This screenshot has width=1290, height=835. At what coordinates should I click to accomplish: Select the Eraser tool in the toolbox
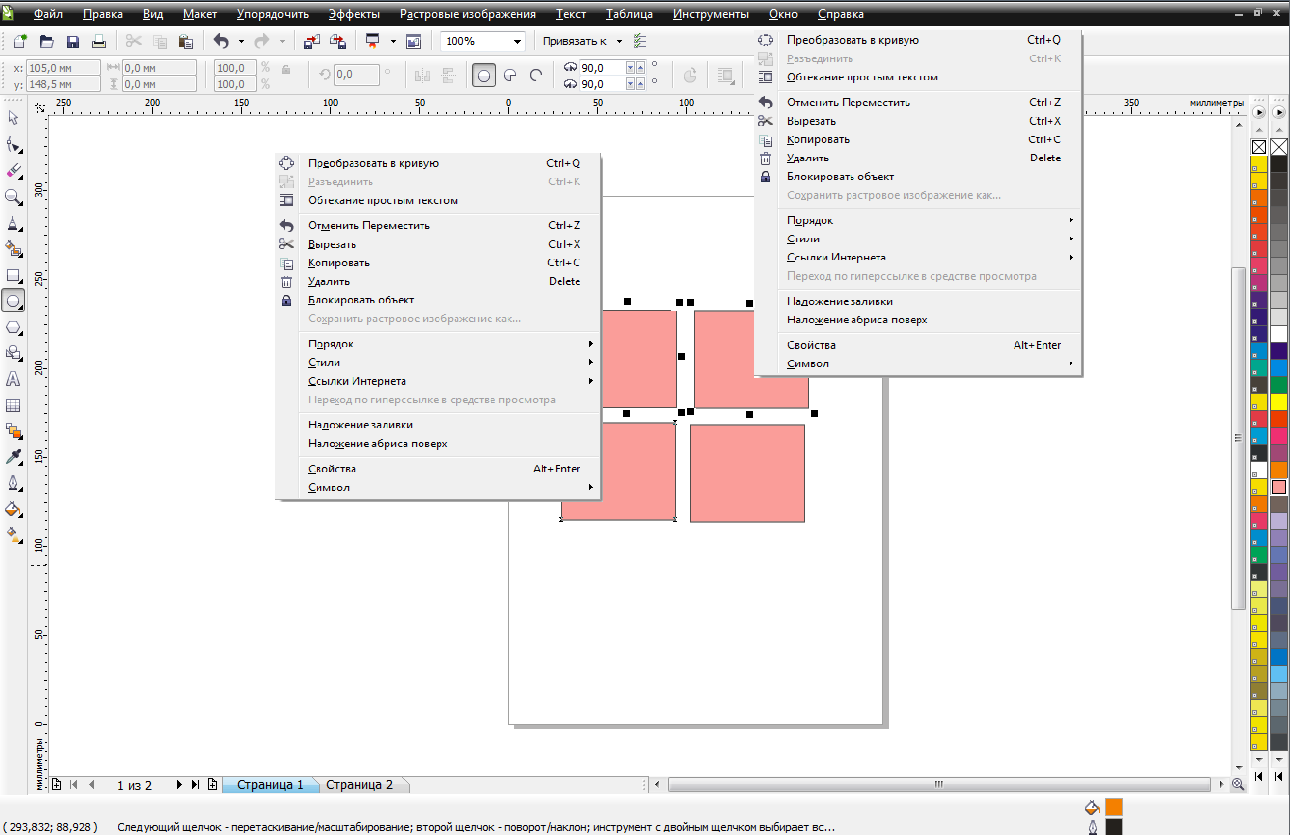pyautogui.click(x=14, y=170)
